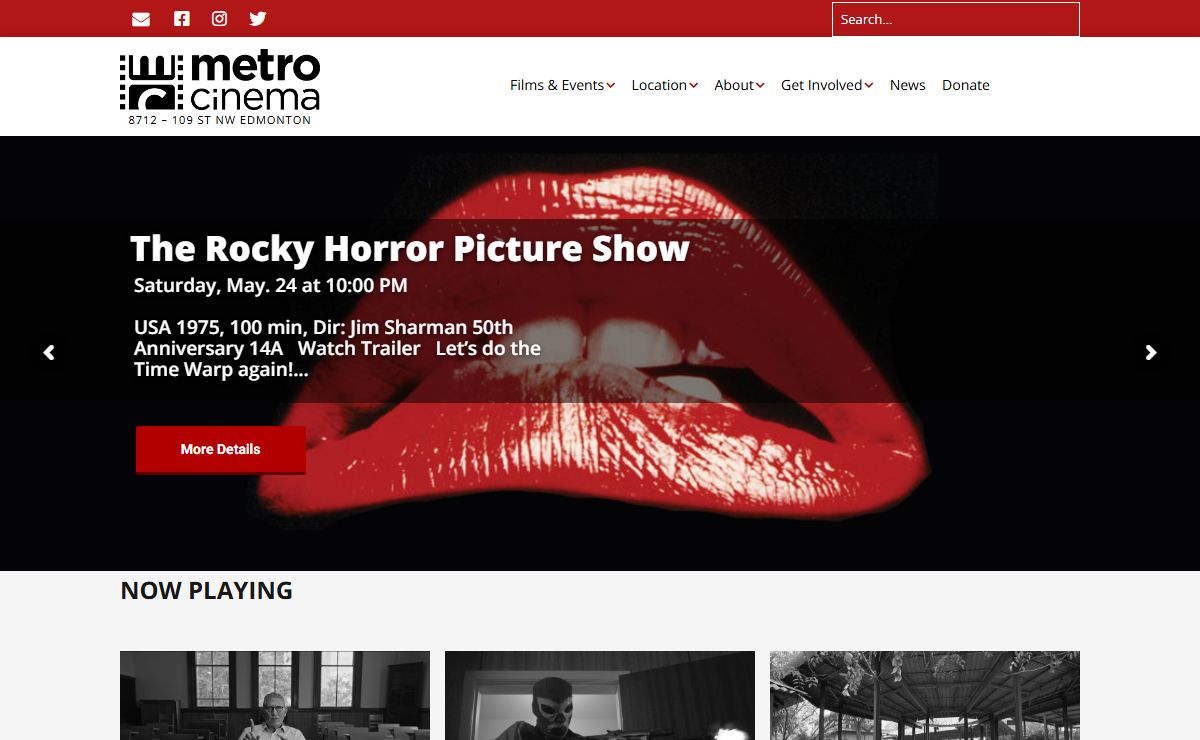Click the More Details button
This screenshot has width=1200, height=740.
pyautogui.click(x=221, y=449)
